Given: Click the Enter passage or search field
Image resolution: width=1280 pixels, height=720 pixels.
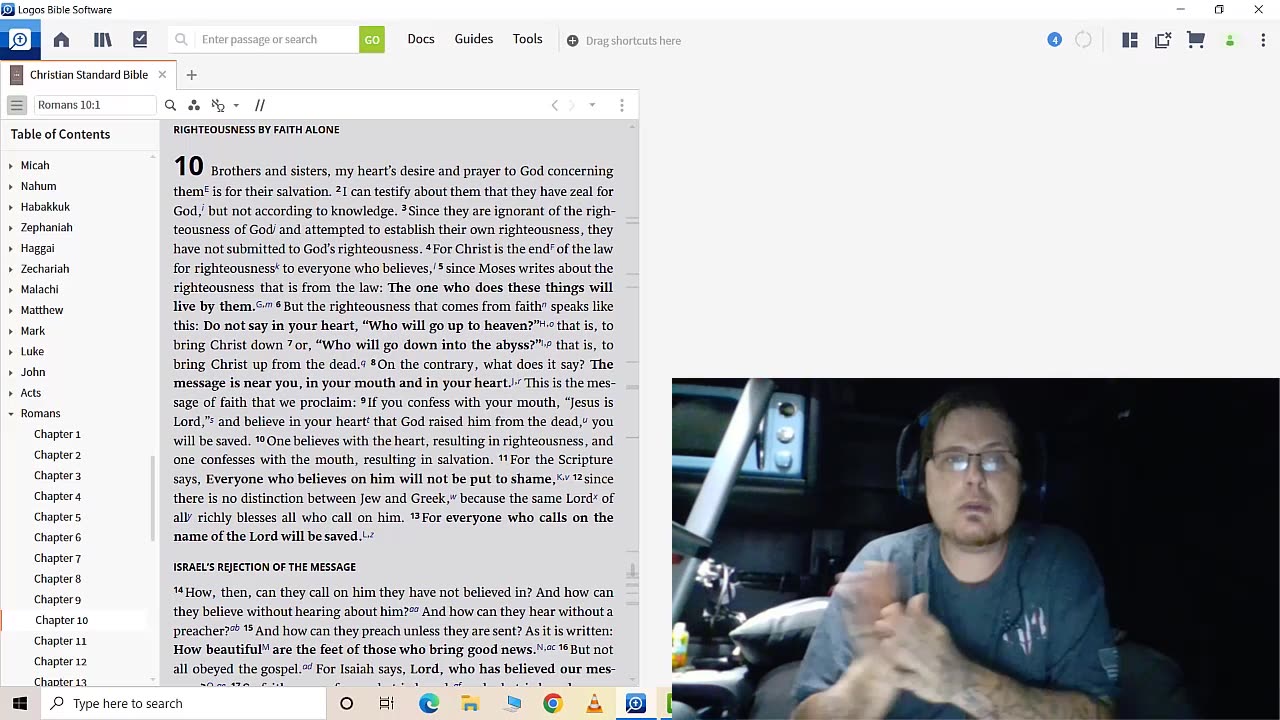Looking at the screenshot, I should pos(278,40).
